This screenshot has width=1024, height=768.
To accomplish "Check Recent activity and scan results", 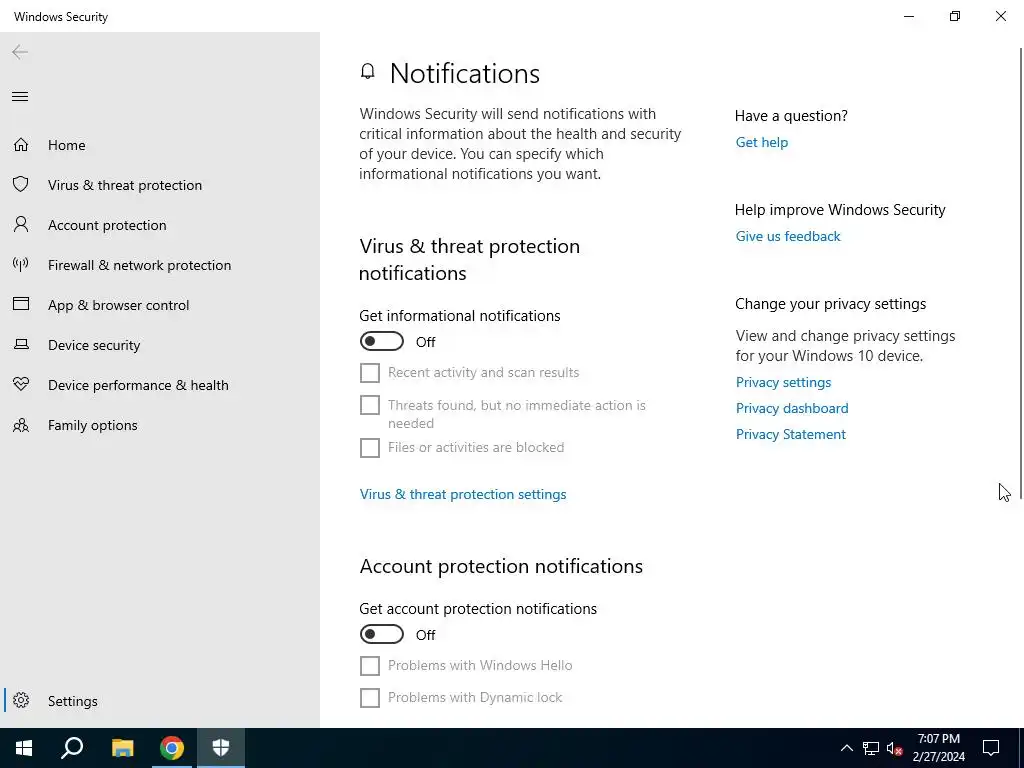I will (x=370, y=373).
